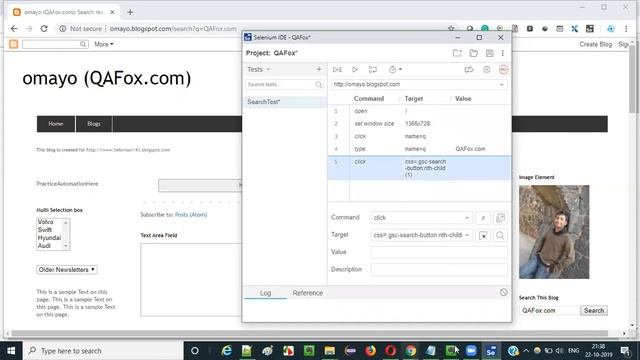
Task: Select row 3 click name=q
Action: click(x=419, y=136)
